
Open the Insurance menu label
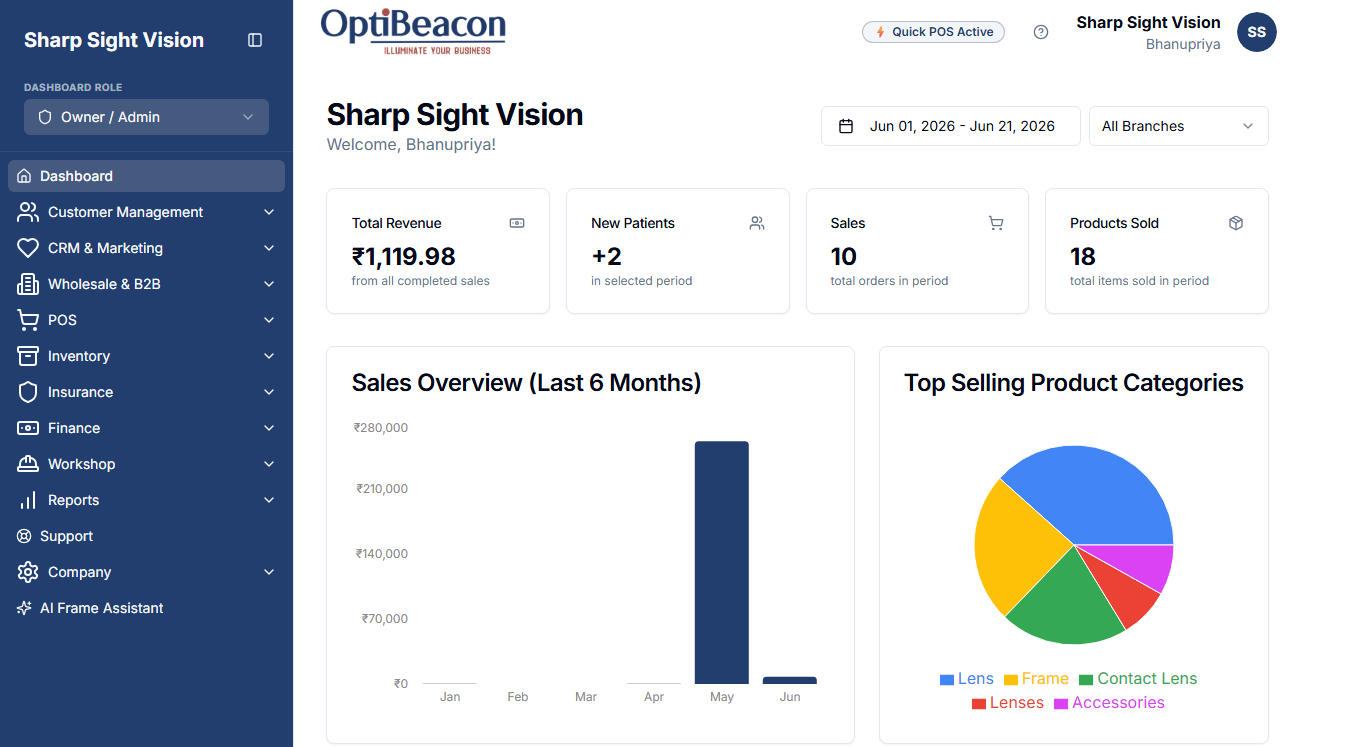(80, 392)
